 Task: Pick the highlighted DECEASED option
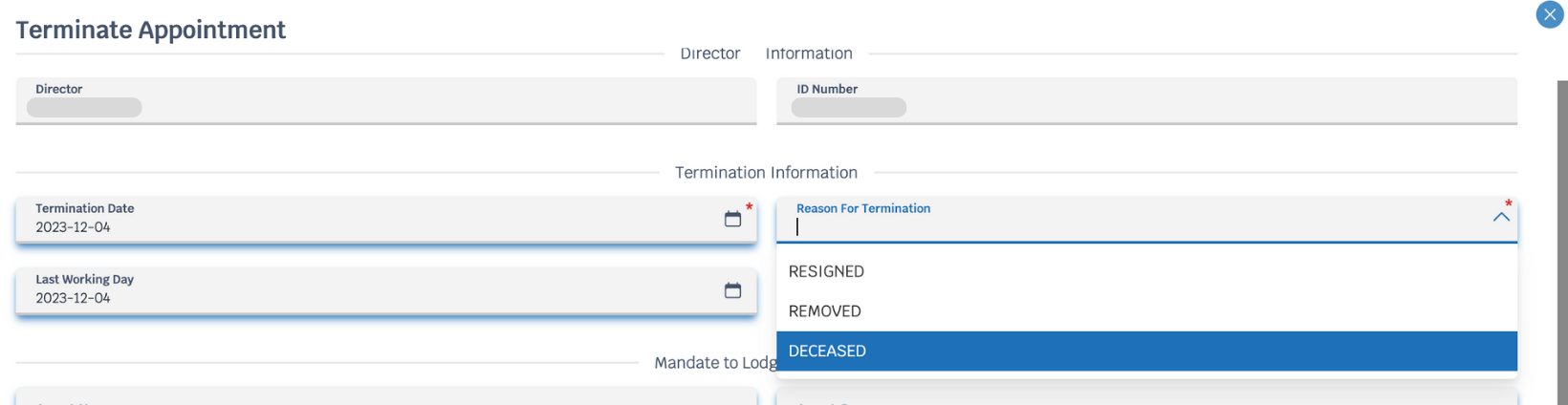pos(1146,351)
